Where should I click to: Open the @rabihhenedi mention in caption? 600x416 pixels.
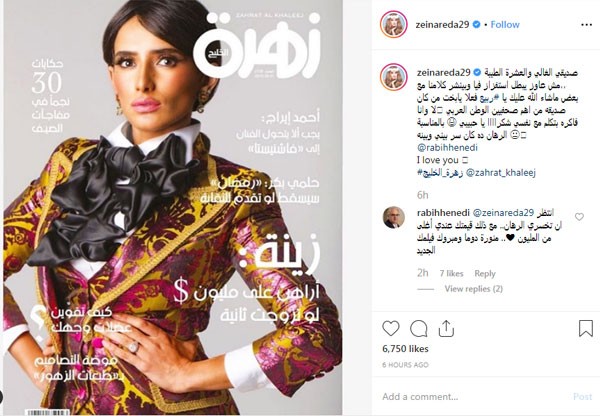[x=447, y=148]
